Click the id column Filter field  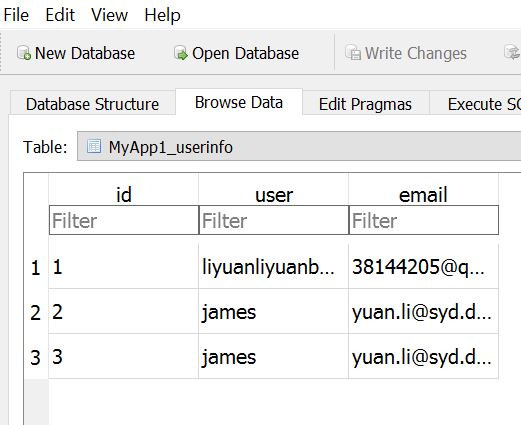tap(124, 220)
